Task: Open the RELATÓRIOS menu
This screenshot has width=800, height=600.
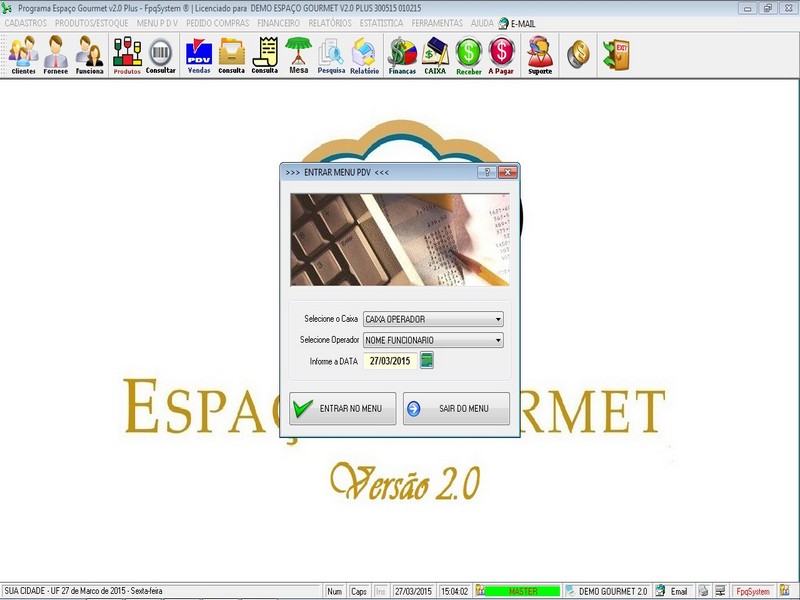Action: click(330, 23)
